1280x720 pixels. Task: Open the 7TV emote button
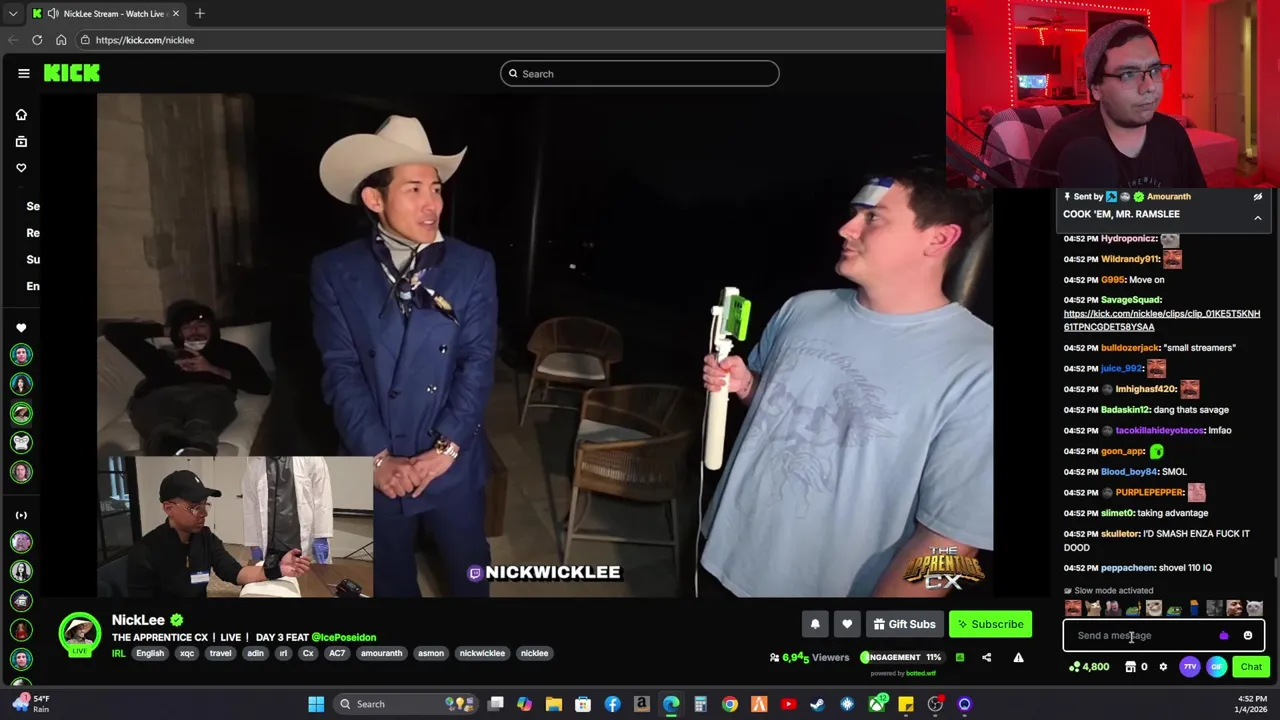(x=1190, y=667)
